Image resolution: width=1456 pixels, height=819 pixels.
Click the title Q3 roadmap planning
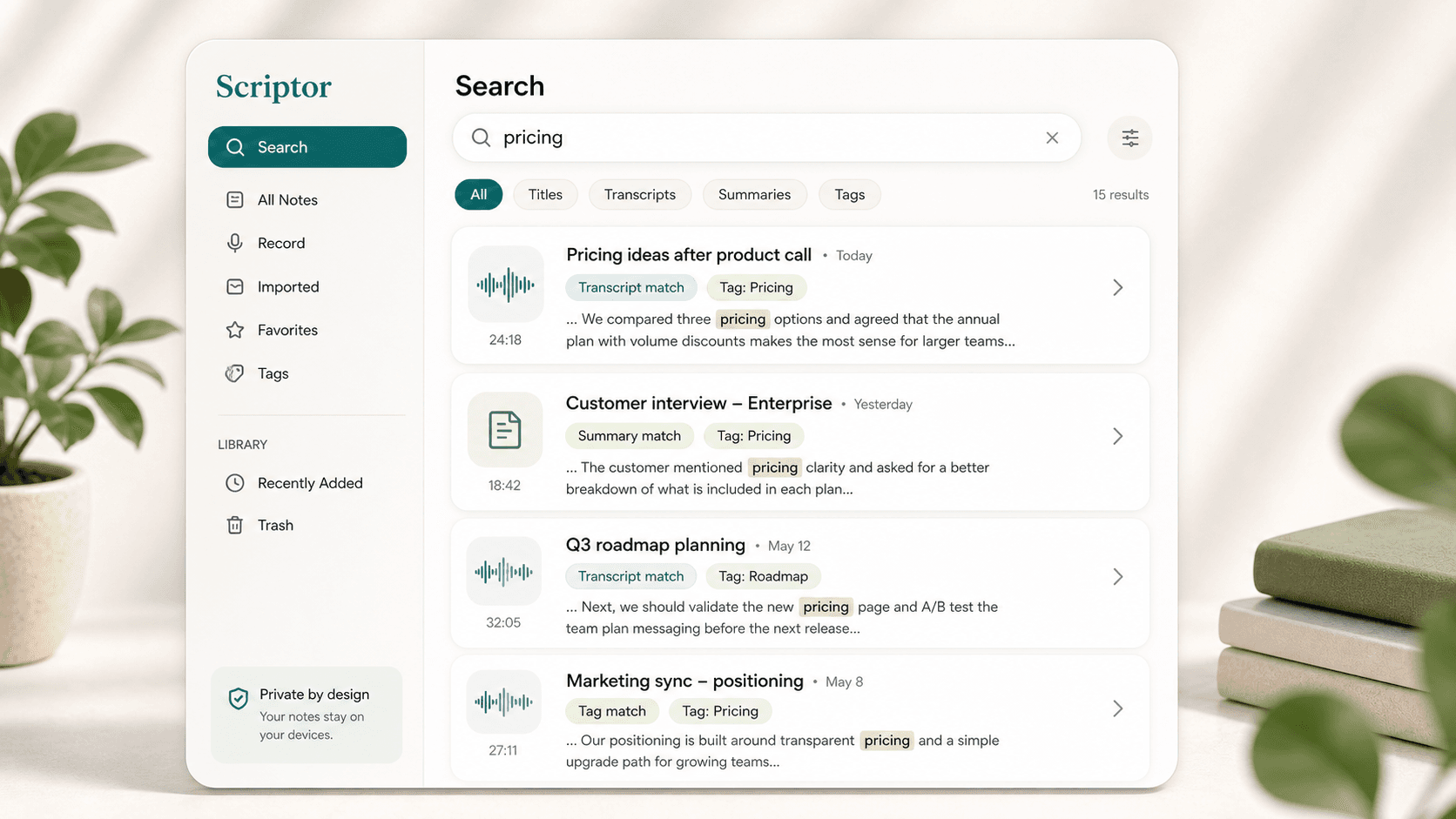click(x=656, y=545)
